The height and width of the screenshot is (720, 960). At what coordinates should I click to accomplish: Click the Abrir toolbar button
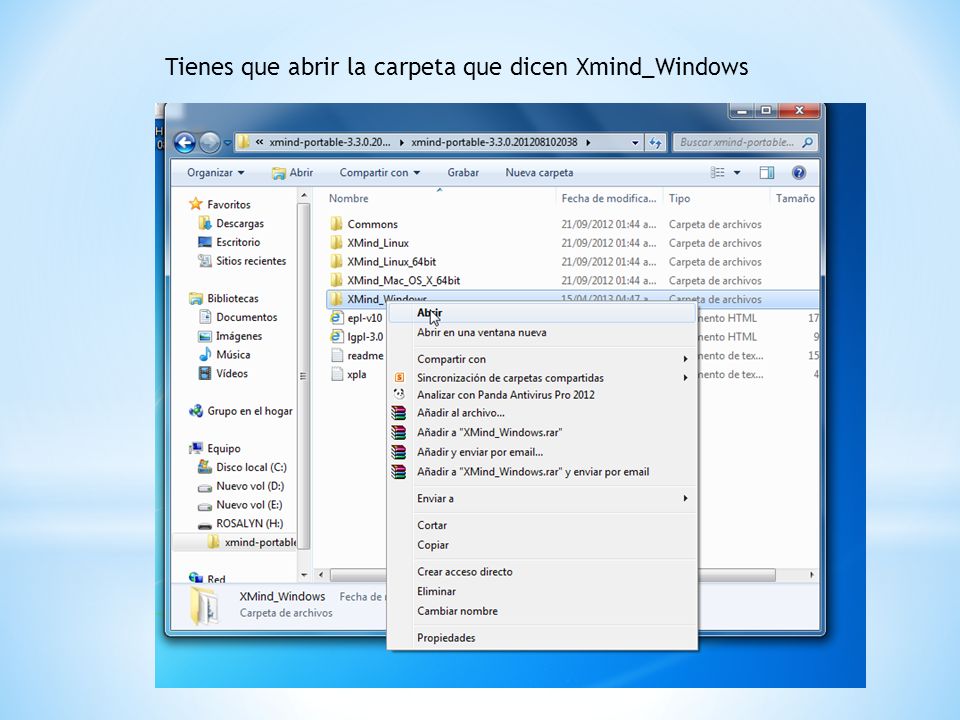292,173
